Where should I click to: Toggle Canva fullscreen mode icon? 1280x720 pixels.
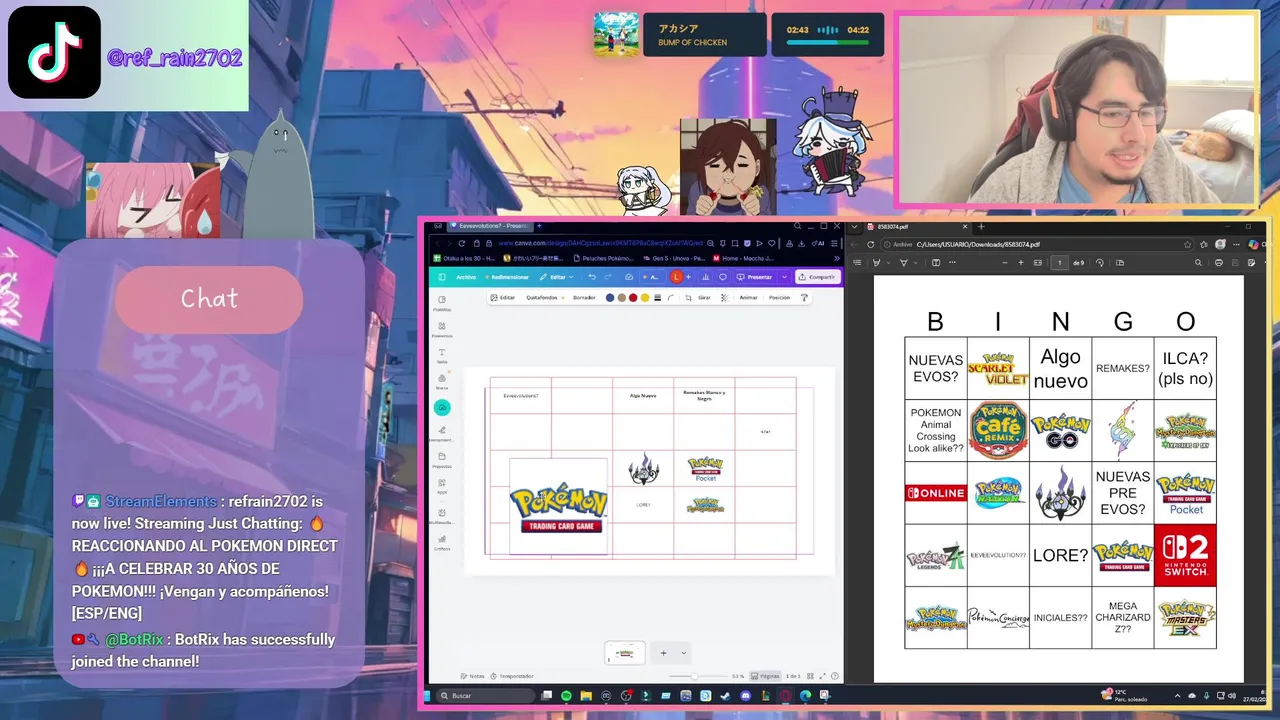pyautogui.click(x=822, y=676)
